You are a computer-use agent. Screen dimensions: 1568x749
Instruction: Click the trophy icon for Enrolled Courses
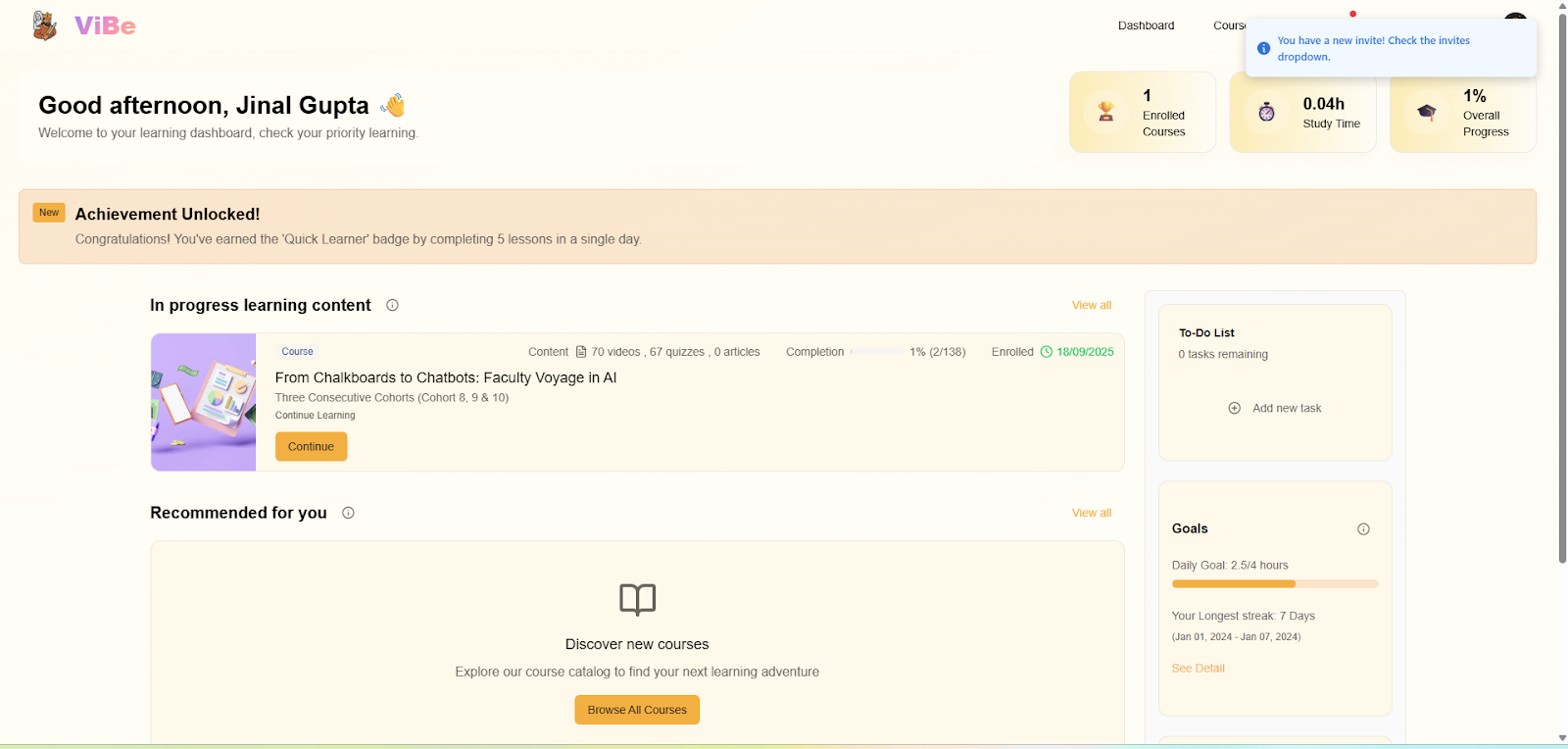[1106, 112]
